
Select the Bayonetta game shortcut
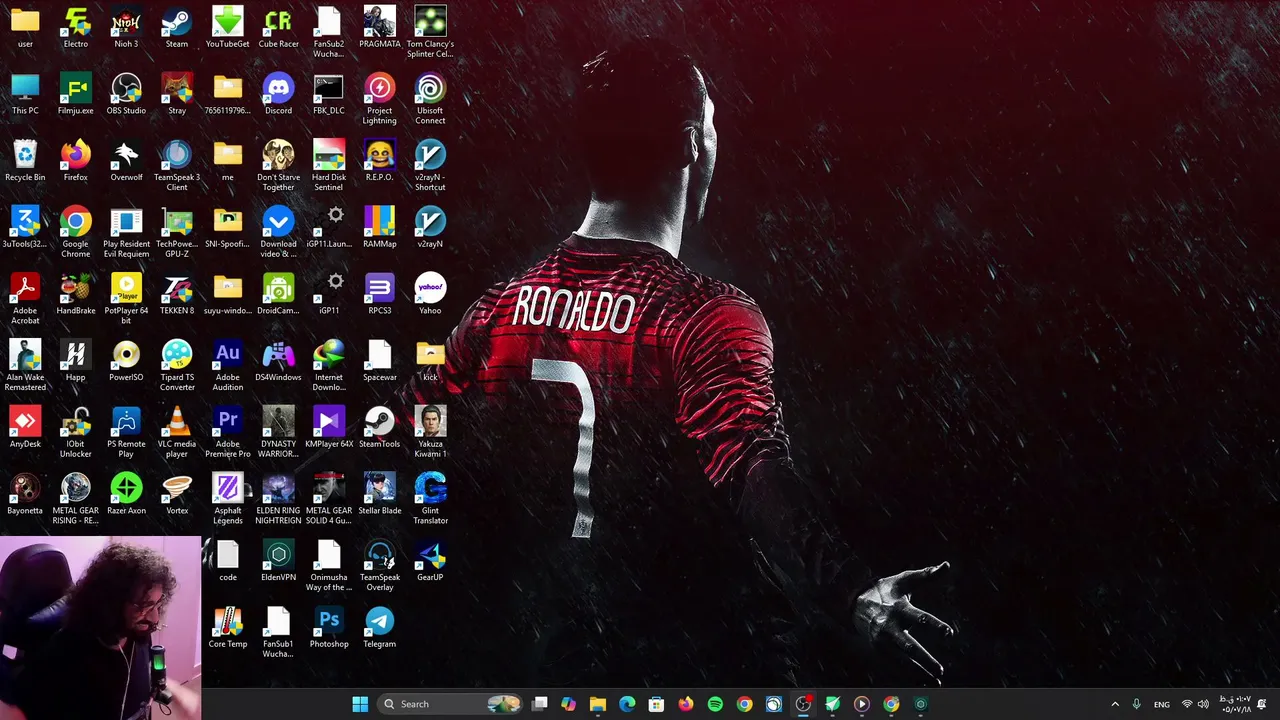(x=25, y=494)
